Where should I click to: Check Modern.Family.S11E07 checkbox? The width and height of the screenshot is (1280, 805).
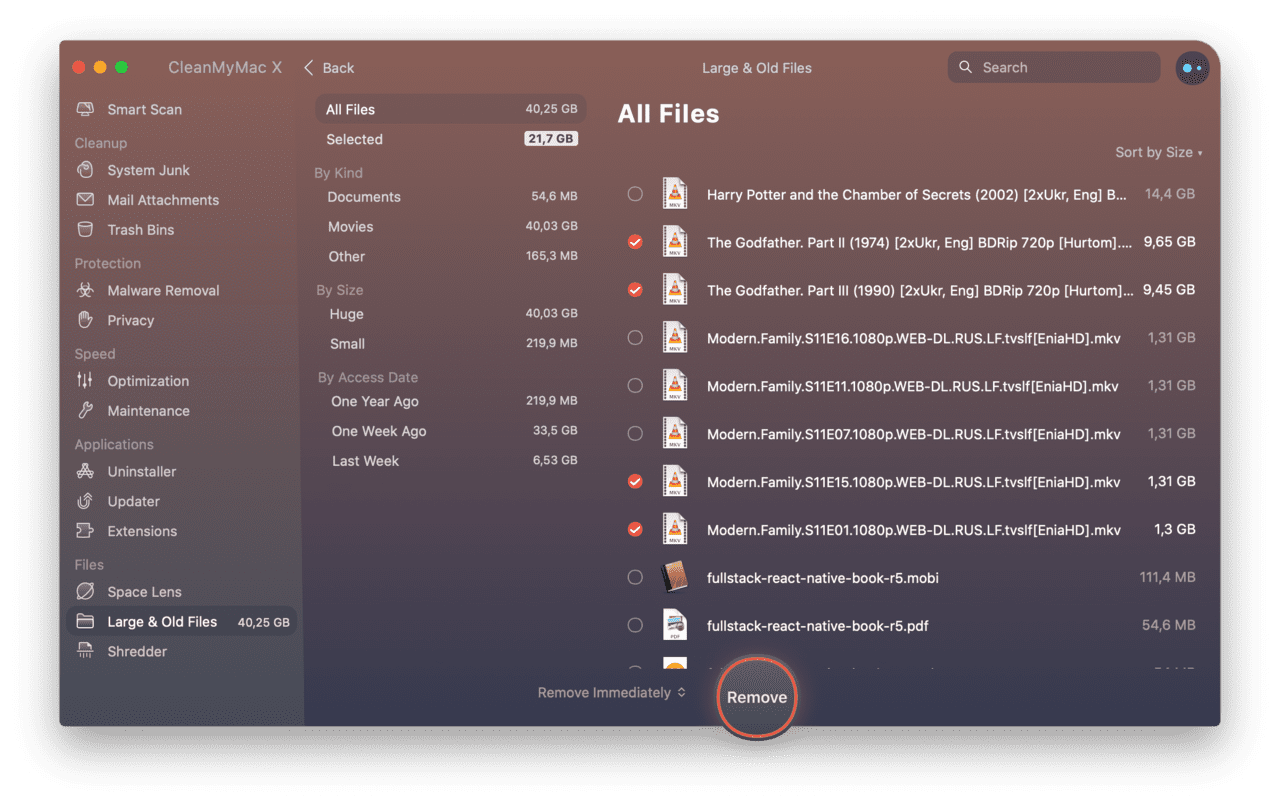pos(635,434)
